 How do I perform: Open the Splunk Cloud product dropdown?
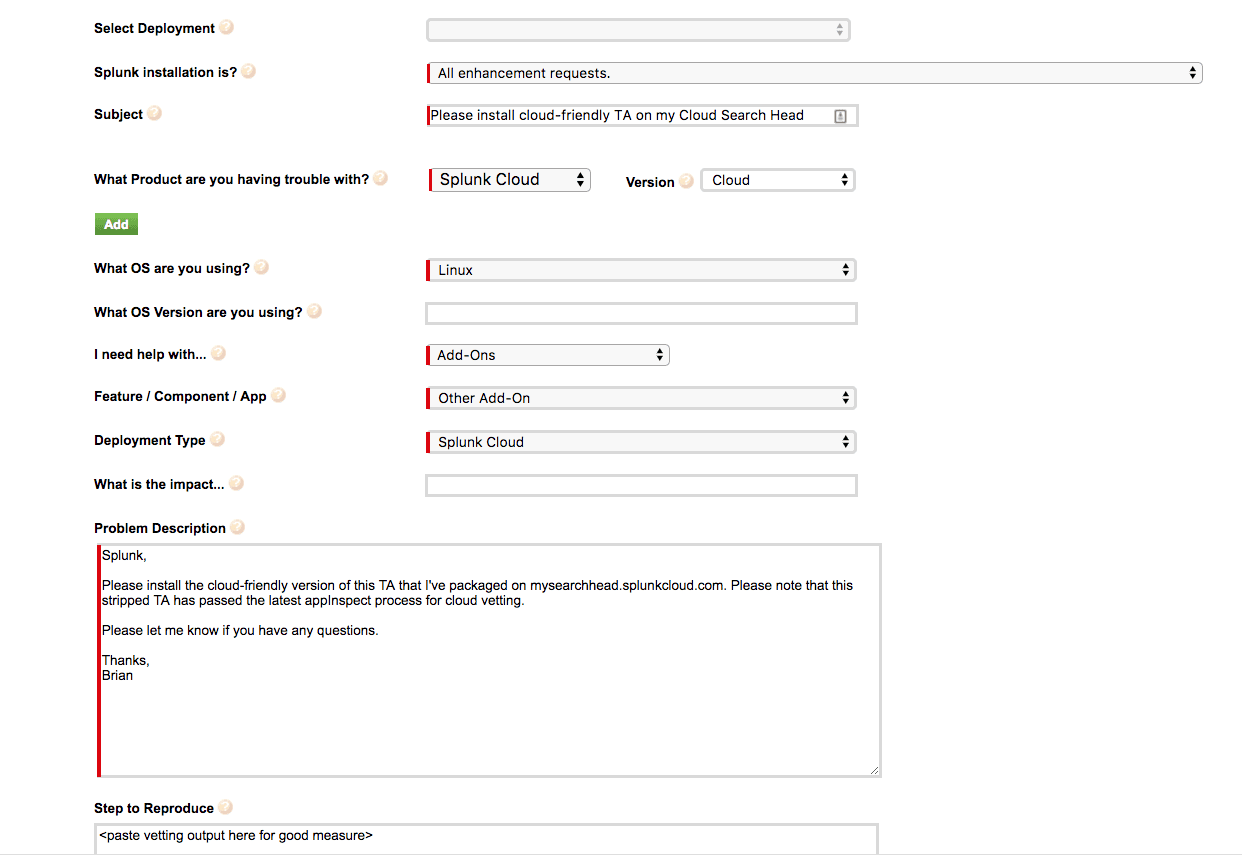[509, 180]
